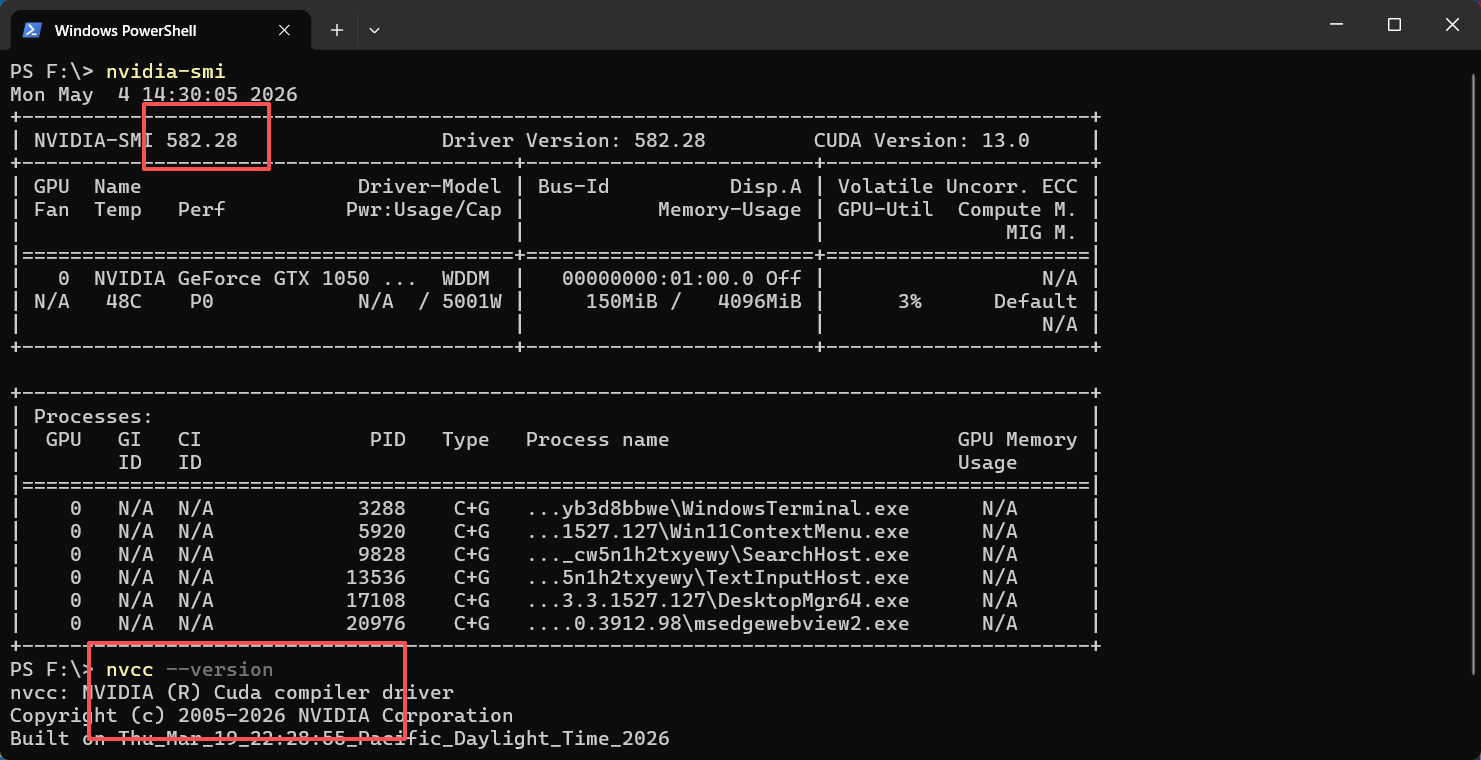Click the PowerShell icon in the tab

coord(32,30)
